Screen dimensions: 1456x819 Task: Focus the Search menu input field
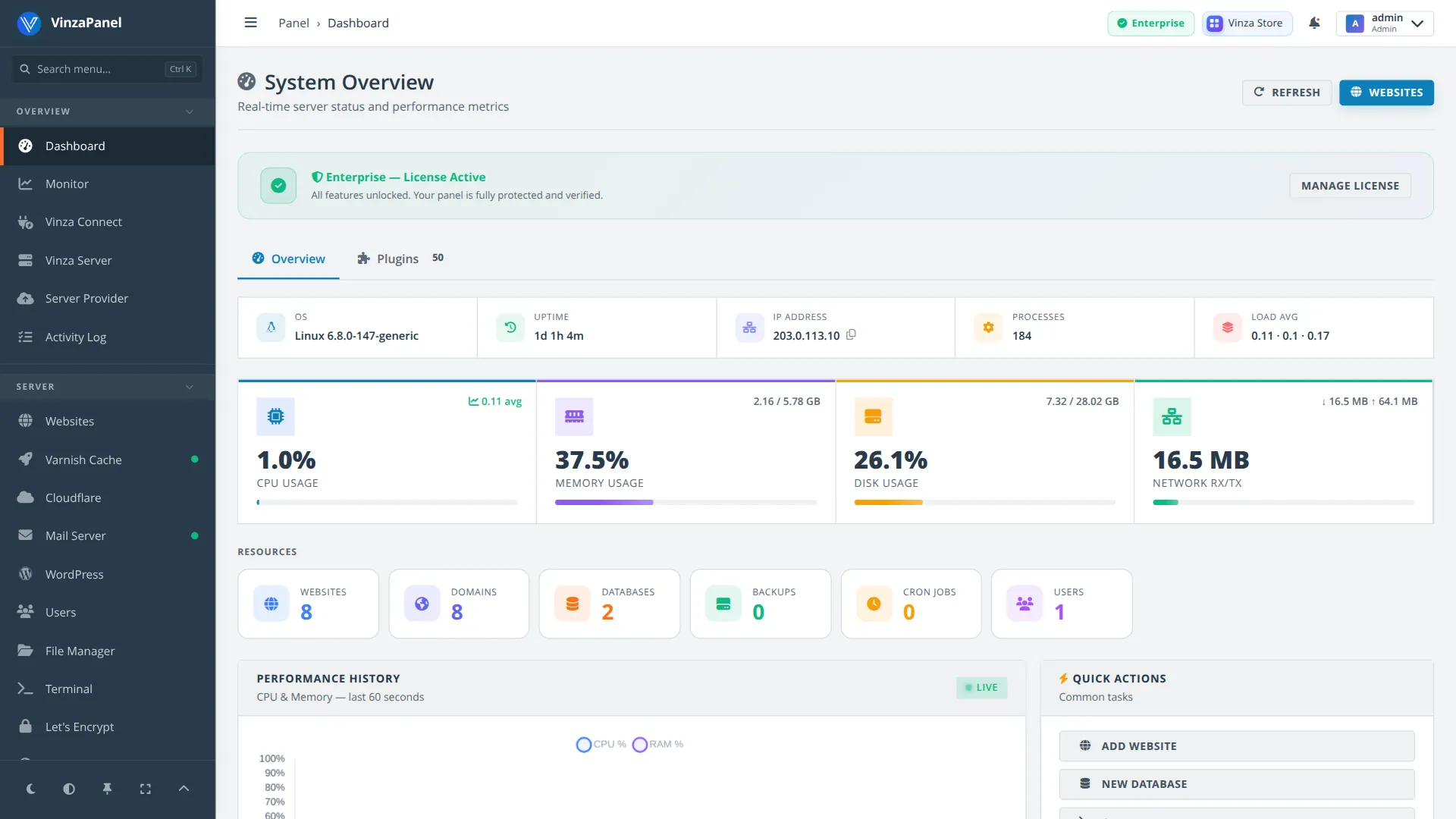click(x=107, y=69)
